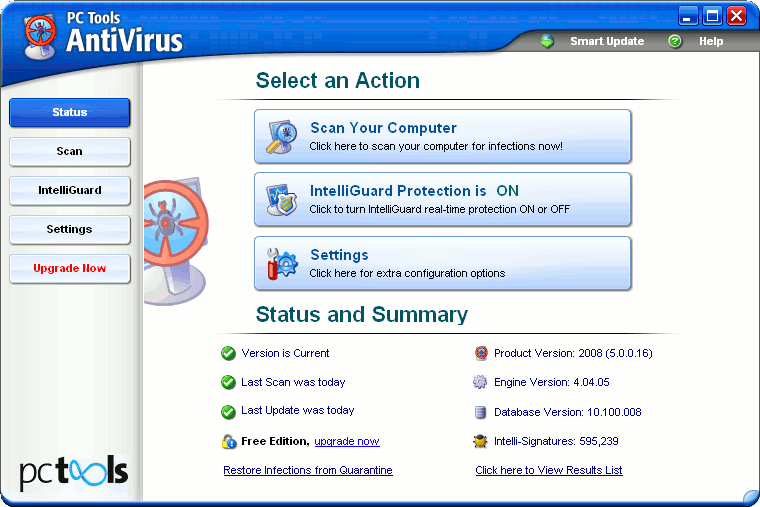Click the Engine Version gear icon
This screenshot has width=760, height=507.
[480, 382]
